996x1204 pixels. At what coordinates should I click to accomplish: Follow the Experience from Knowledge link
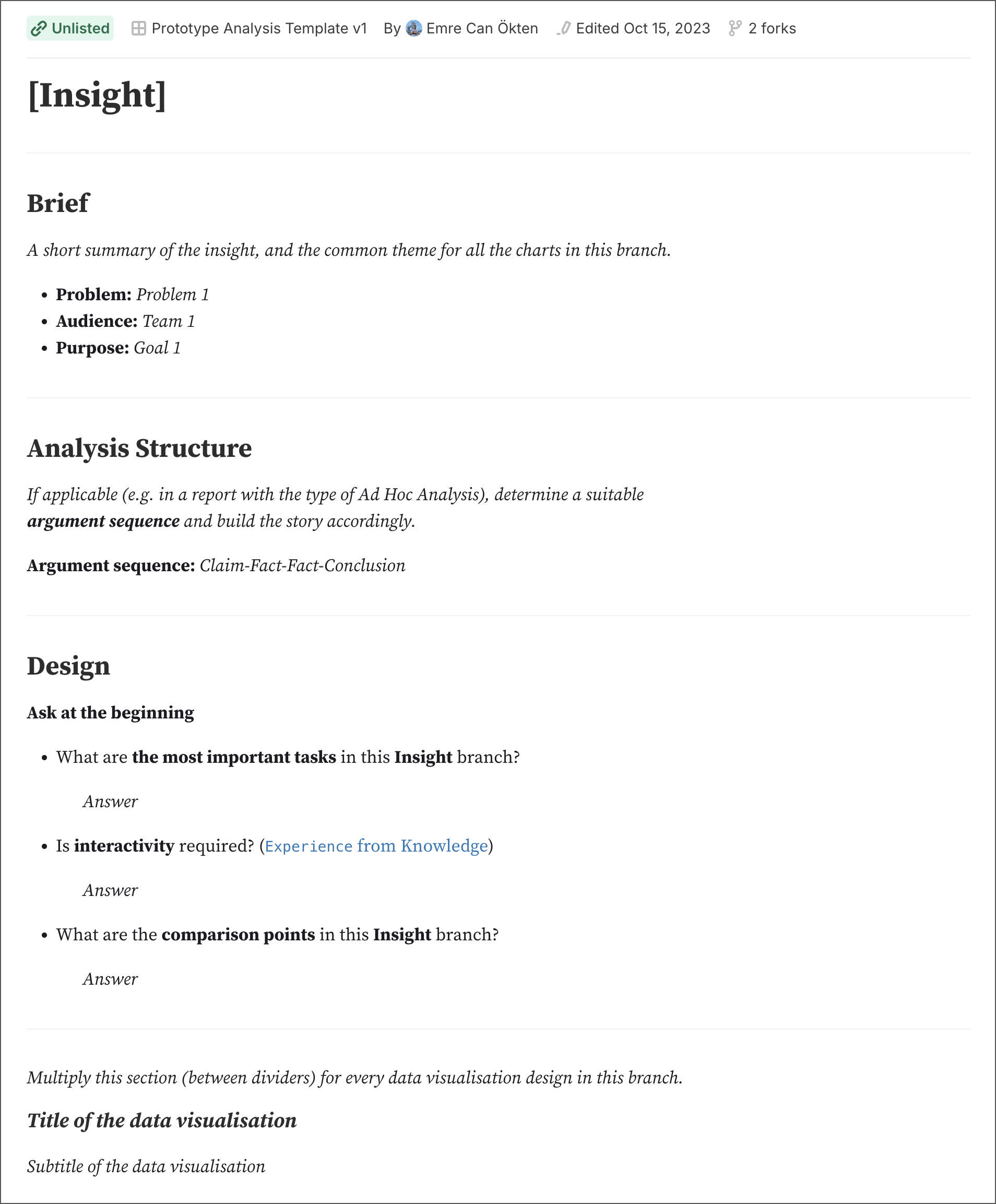coord(376,846)
